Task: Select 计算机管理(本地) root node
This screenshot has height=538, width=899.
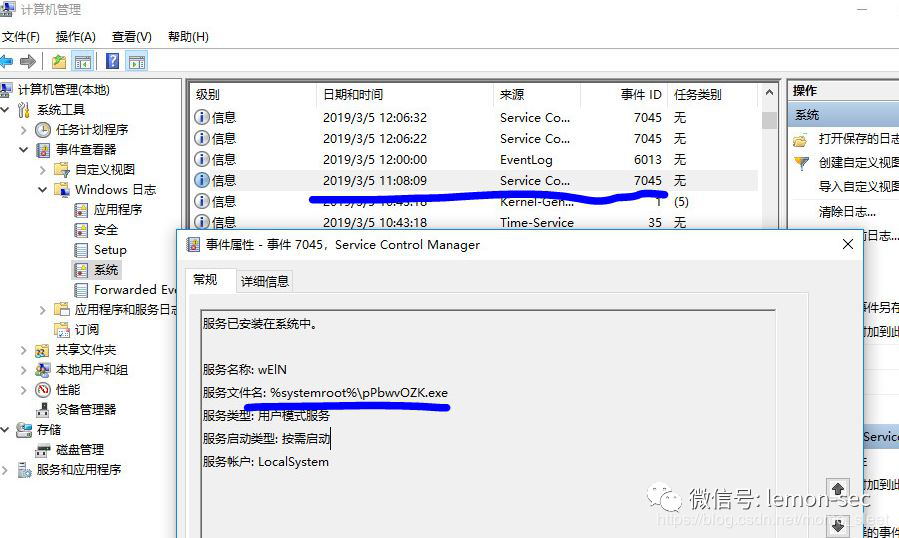Action: tap(63, 89)
